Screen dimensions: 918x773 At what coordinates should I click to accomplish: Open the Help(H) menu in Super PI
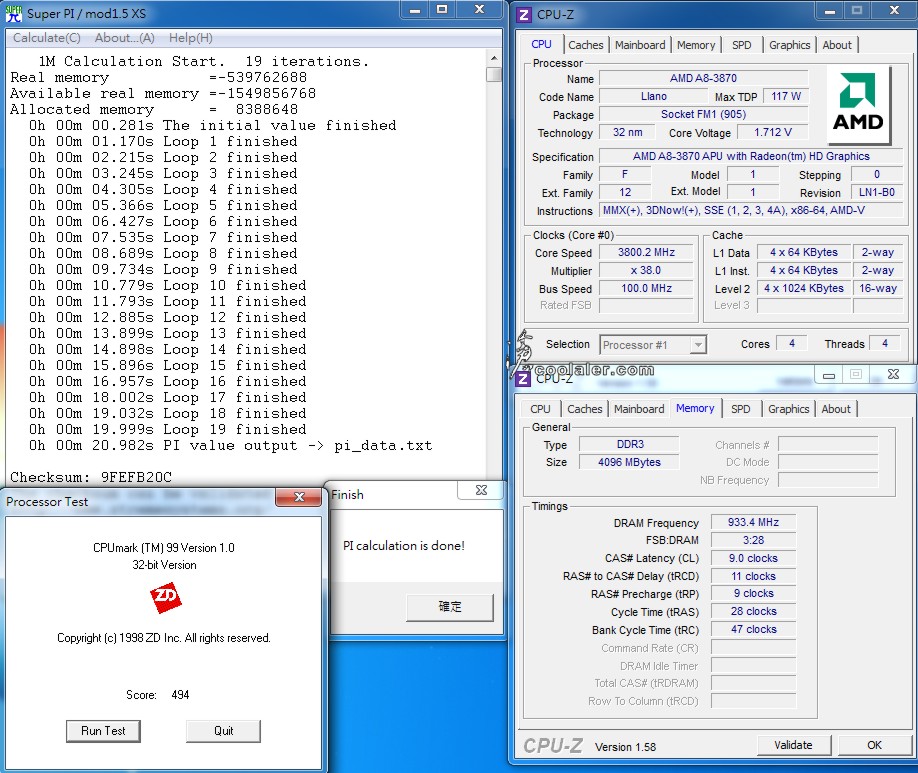[x=191, y=38]
